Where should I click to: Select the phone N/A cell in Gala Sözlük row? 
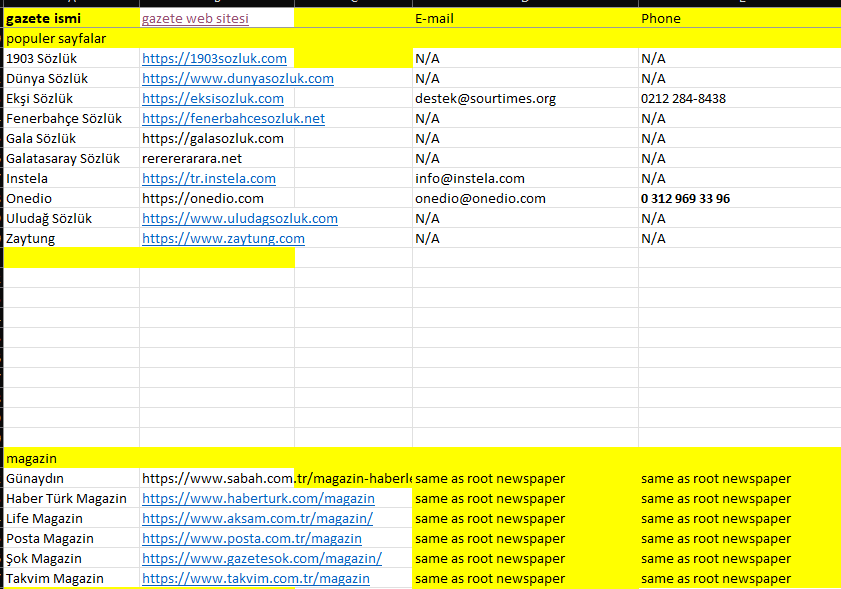[740, 138]
